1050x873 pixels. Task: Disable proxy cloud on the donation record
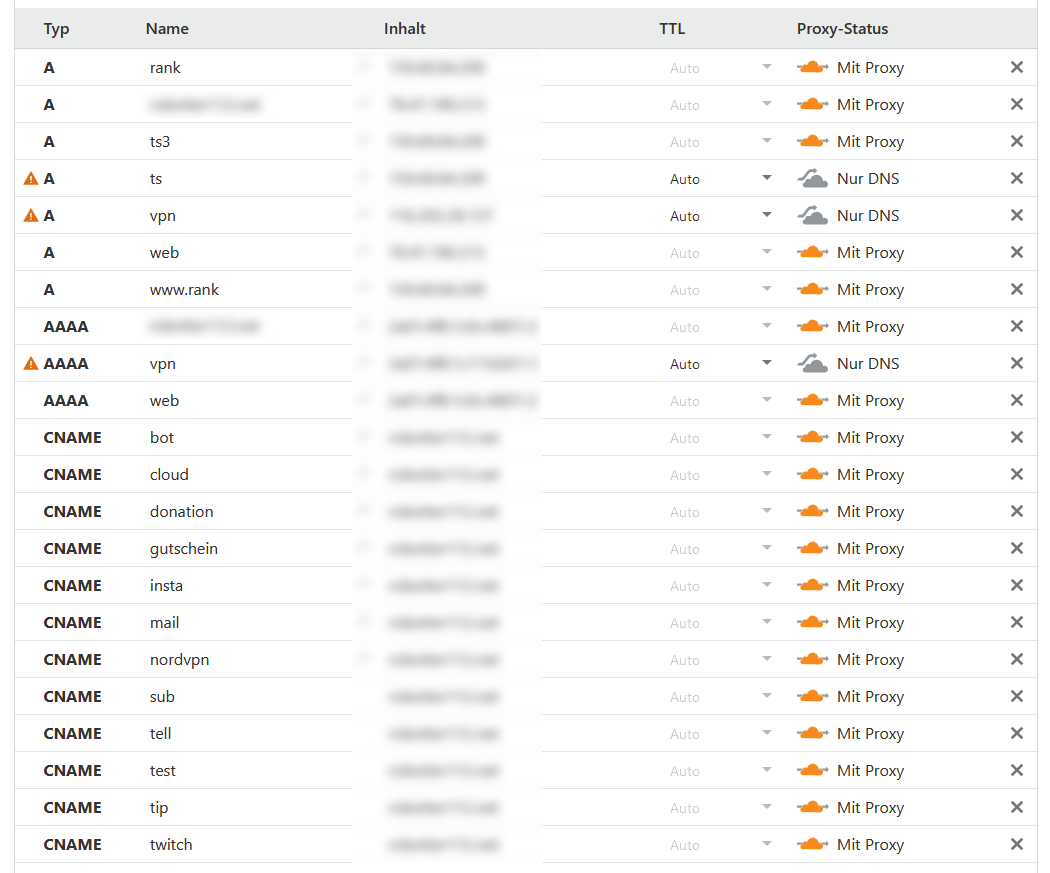[812, 512]
